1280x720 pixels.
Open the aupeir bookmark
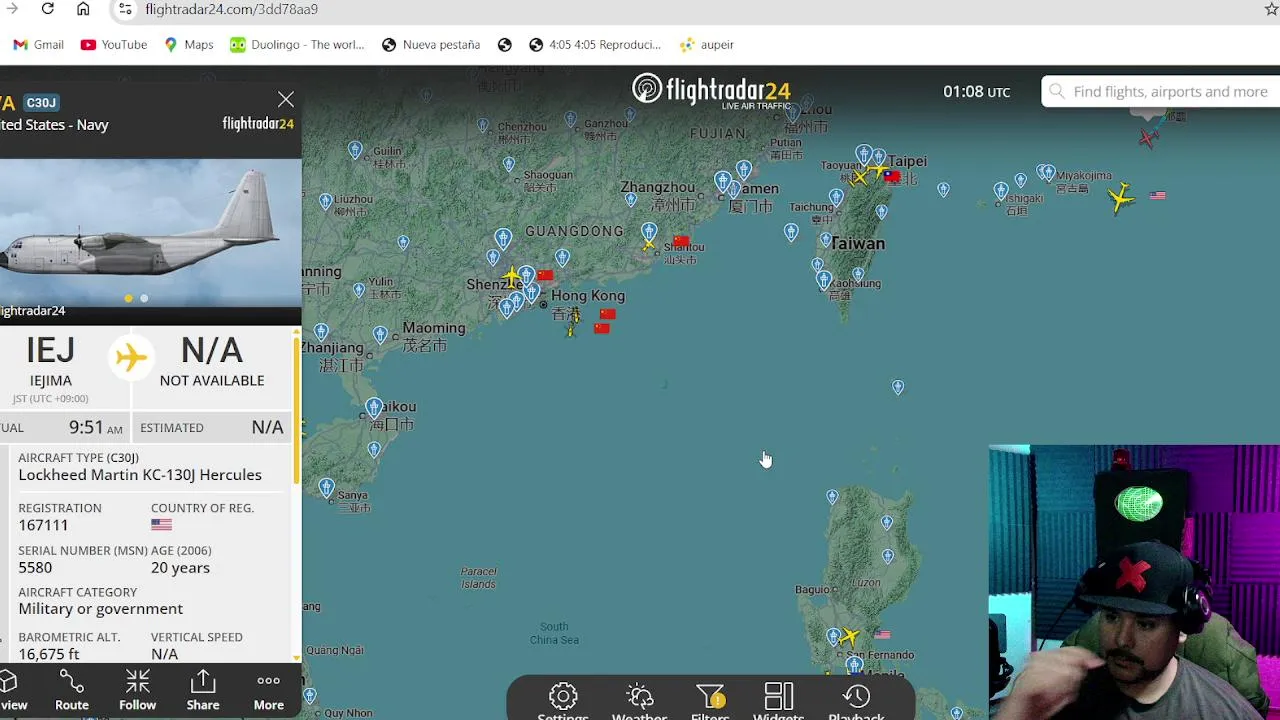(x=707, y=45)
